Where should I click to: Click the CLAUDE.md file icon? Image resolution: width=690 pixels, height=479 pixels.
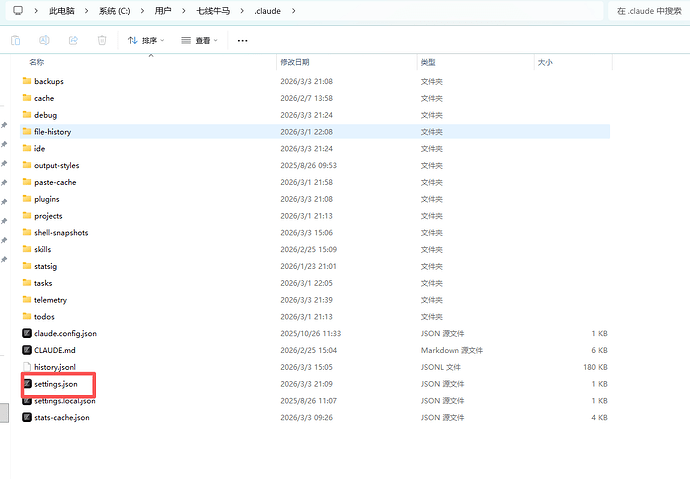(27, 350)
